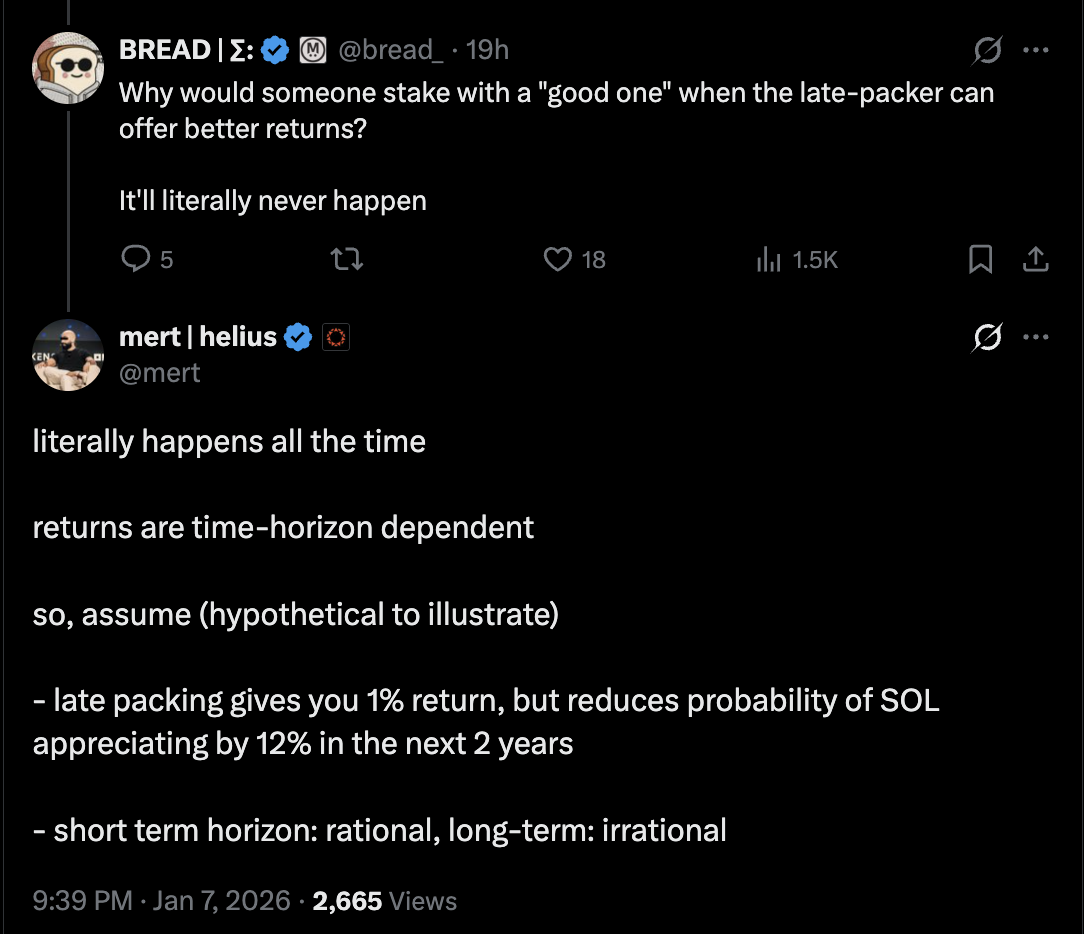Reply to BREAD's tweet using speech bubble icon
The height and width of the screenshot is (934, 1084).
[x=136, y=259]
